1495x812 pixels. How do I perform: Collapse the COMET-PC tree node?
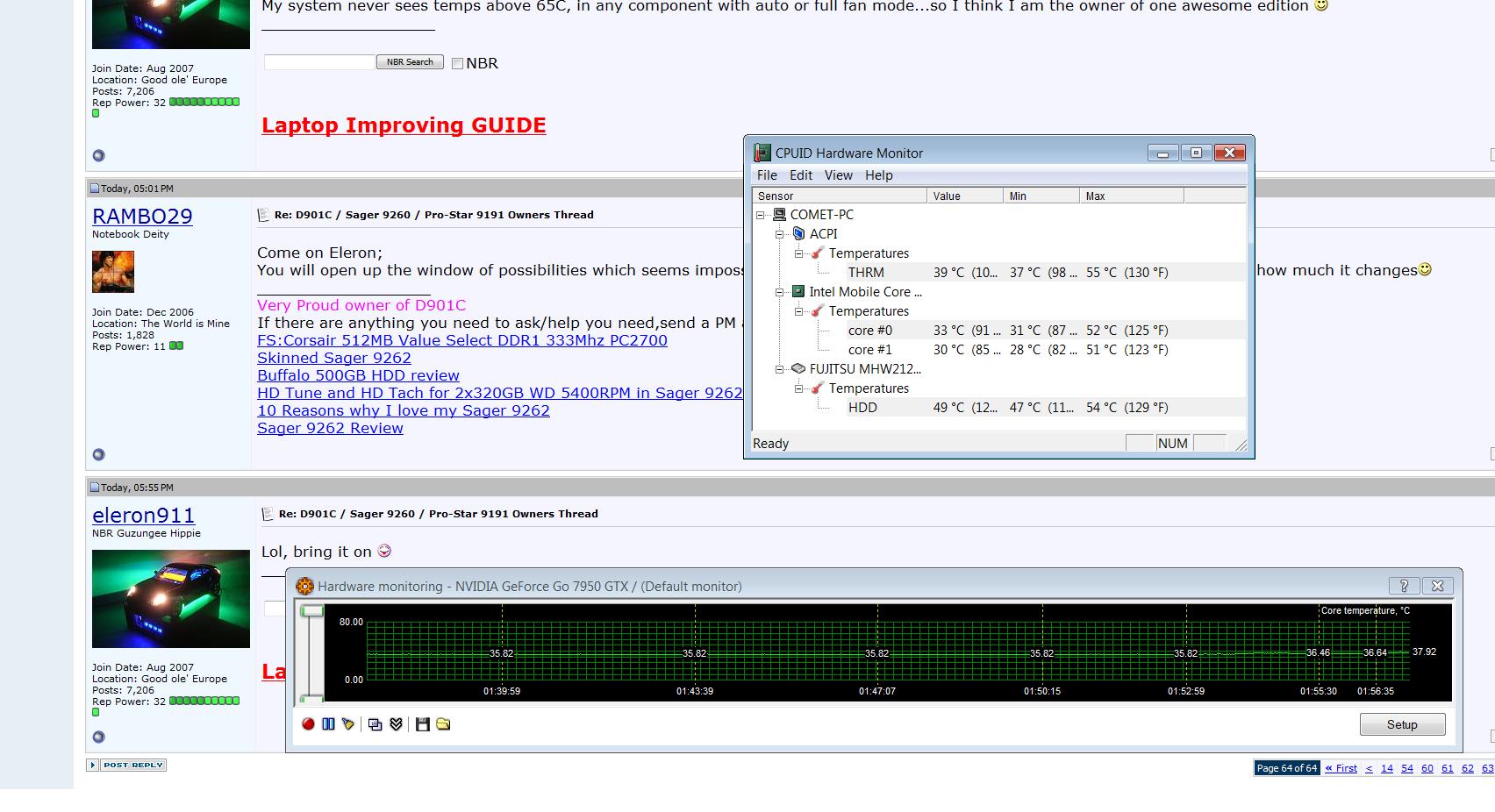(x=761, y=215)
